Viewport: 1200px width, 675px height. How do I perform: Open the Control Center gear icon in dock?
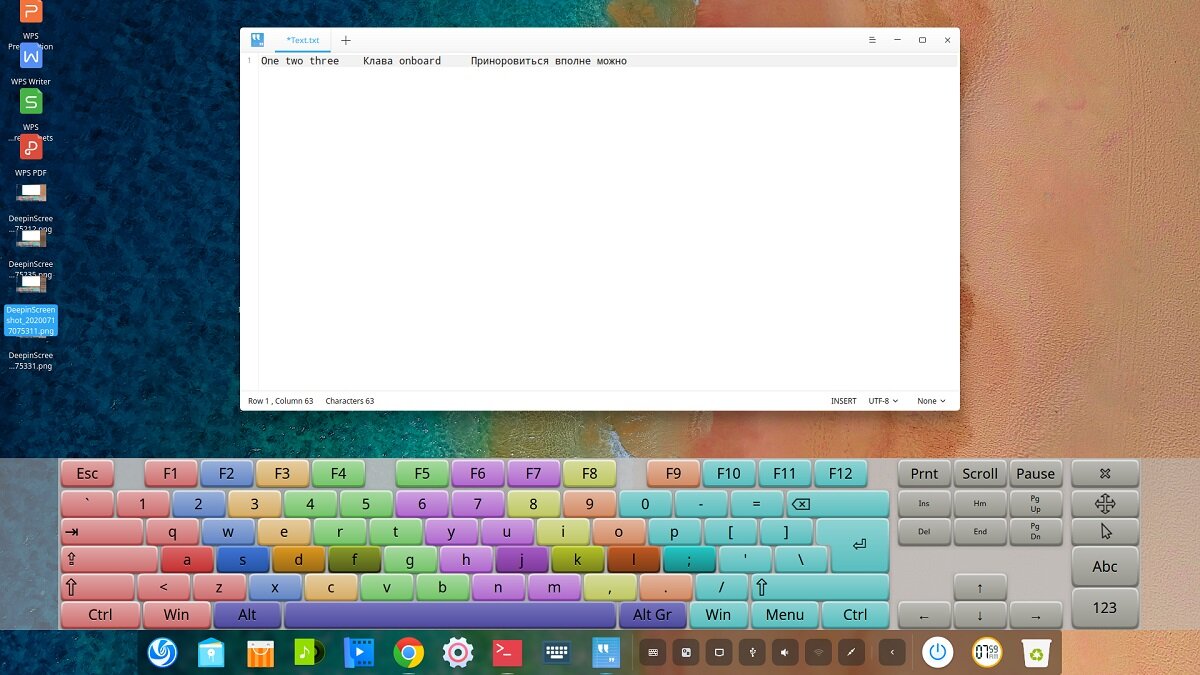(x=458, y=653)
